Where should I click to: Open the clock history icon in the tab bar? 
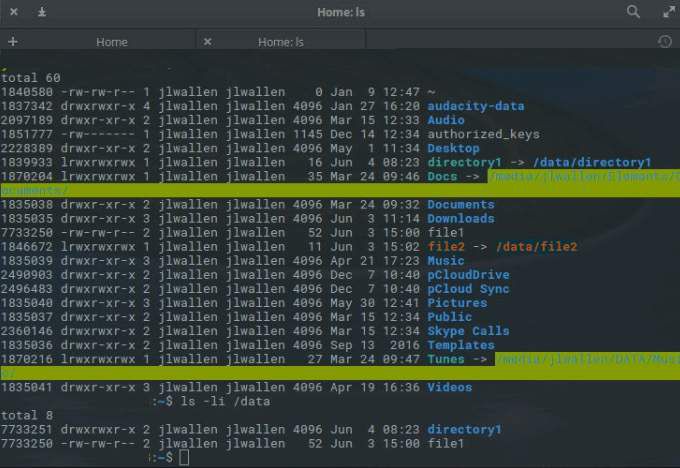pos(665,42)
